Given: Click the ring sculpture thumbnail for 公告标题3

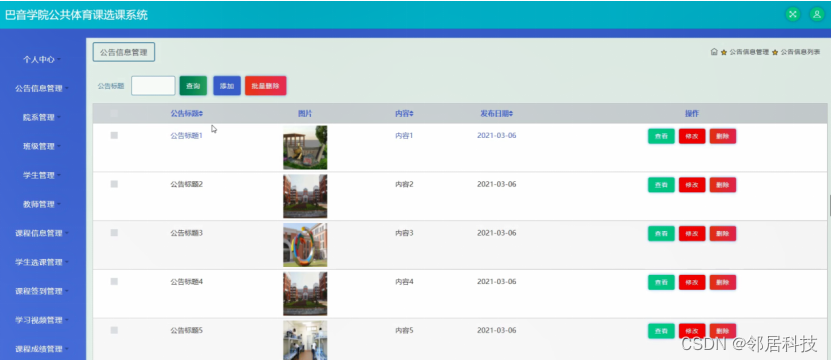Looking at the screenshot, I should click(x=305, y=245).
